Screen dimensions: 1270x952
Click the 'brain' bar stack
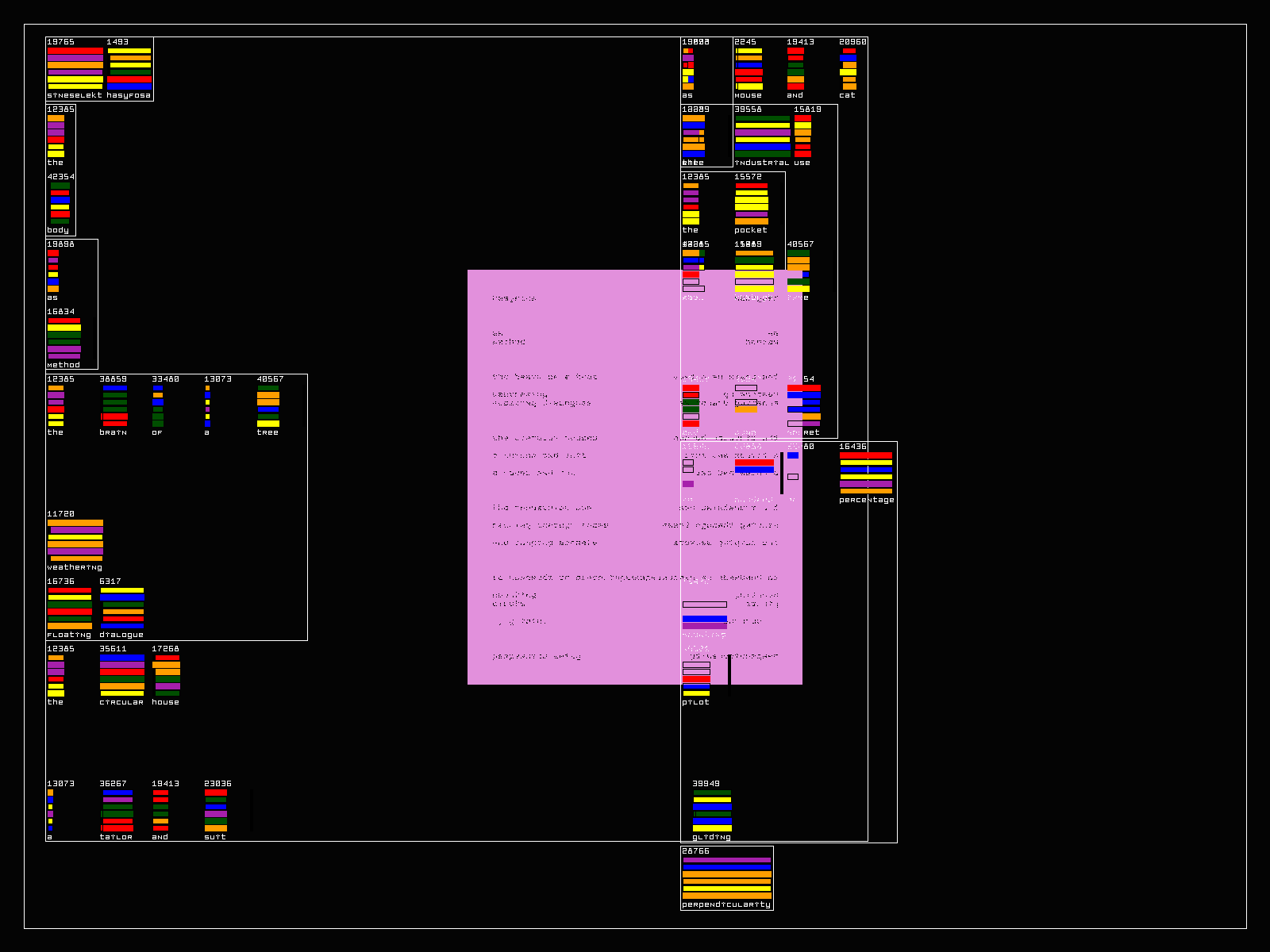click(114, 405)
